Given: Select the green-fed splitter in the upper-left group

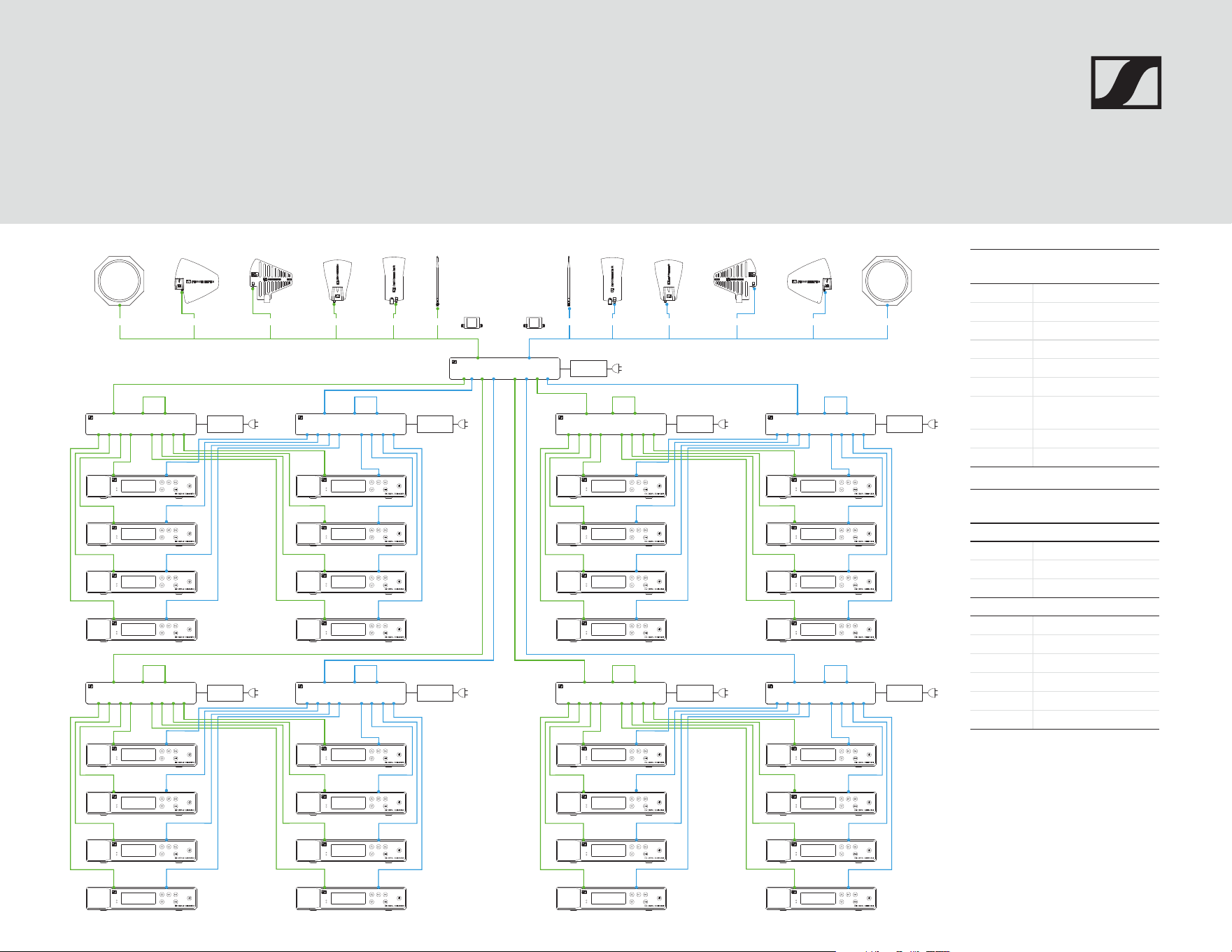Looking at the screenshot, I should [141, 424].
